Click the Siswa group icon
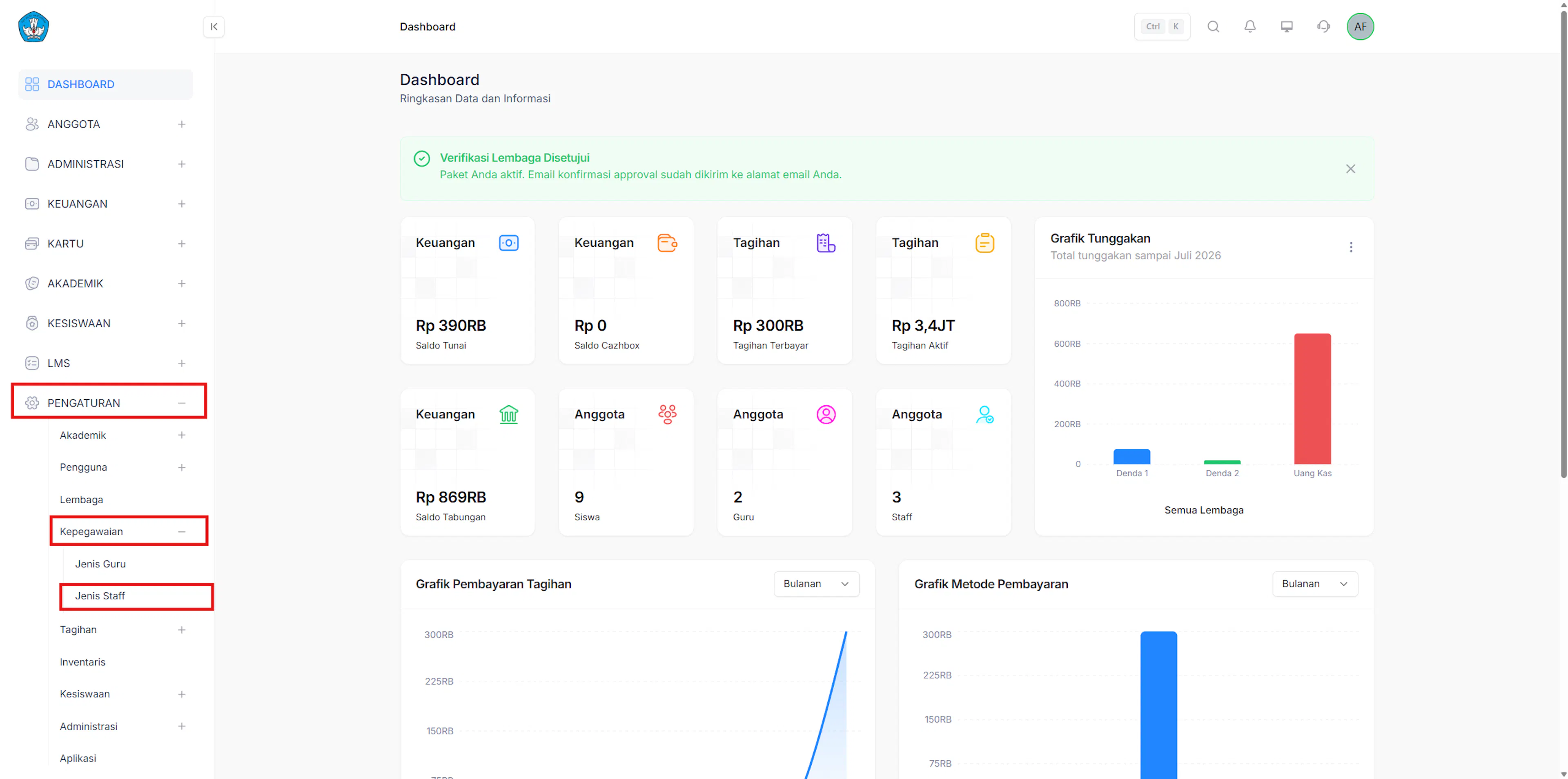Image resolution: width=1568 pixels, height=779 pixels. point(668,415)
